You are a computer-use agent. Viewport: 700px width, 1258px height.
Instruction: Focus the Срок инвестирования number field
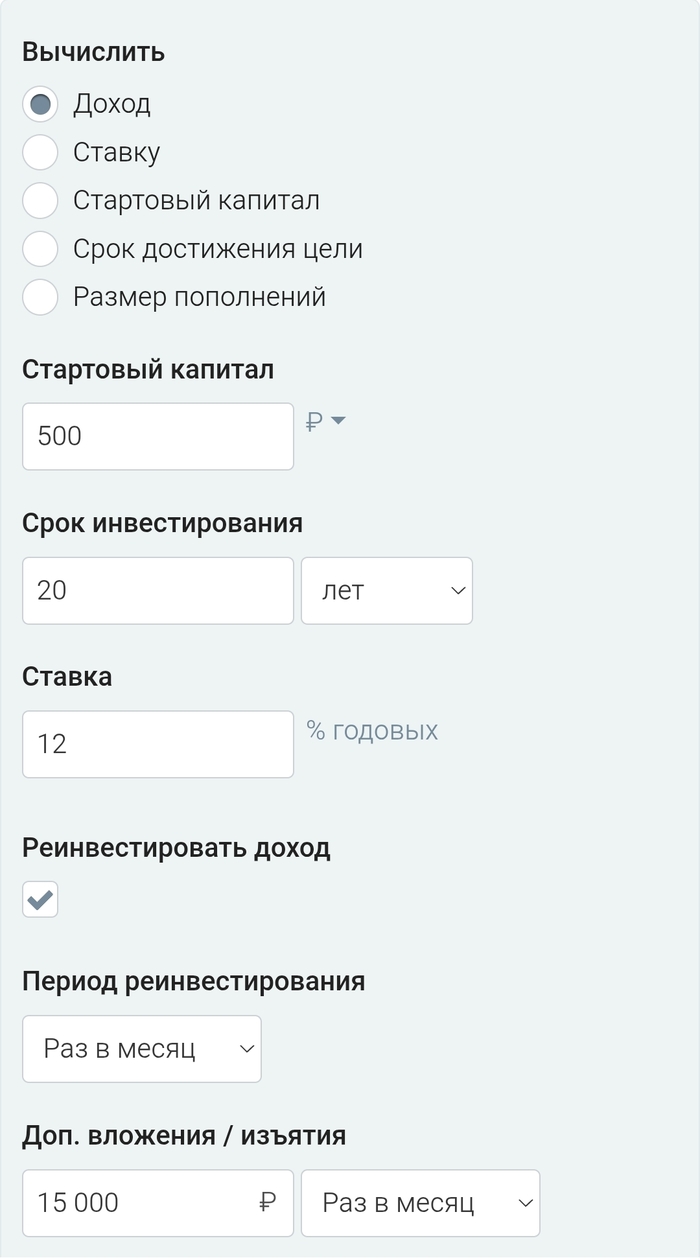[158, 590]
